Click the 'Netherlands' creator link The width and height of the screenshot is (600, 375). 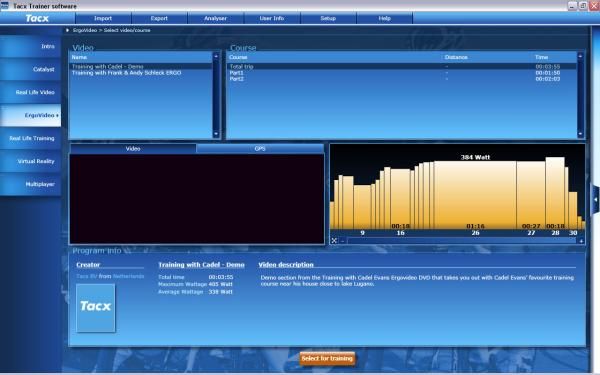[128, 276]
